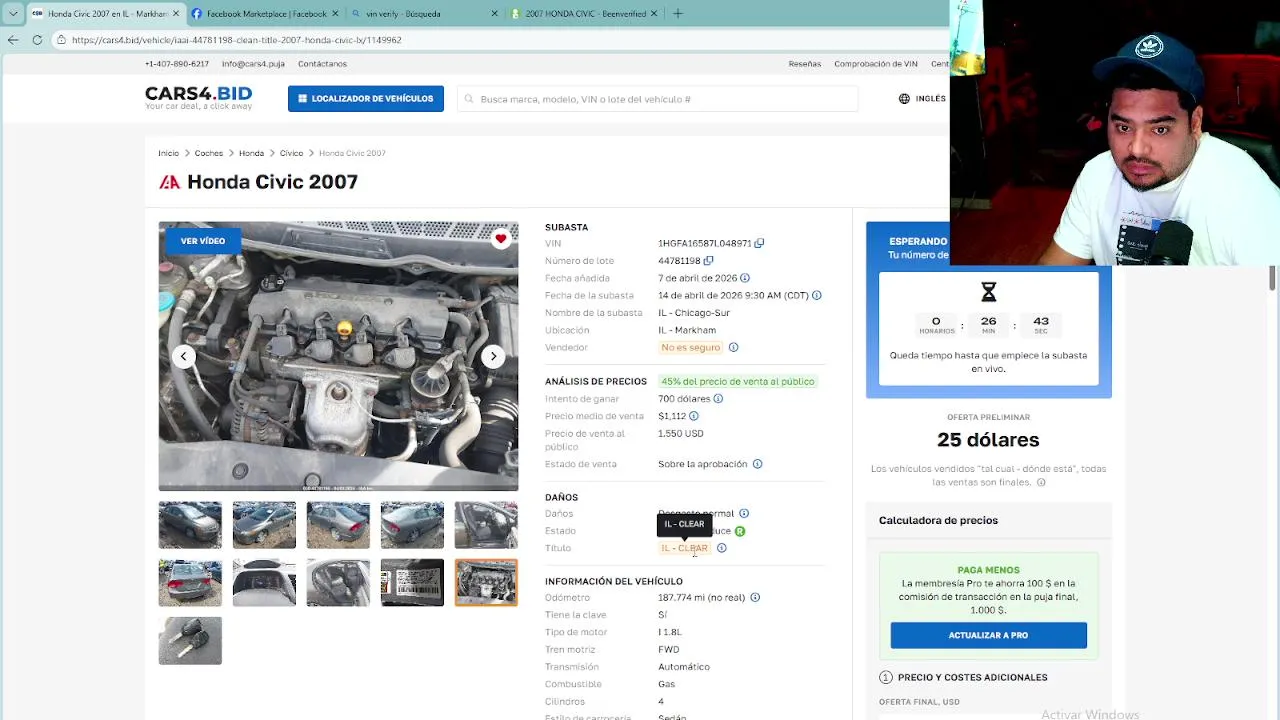
Task: Show info icon next to Odómetro value
Action: click(755, 598)
